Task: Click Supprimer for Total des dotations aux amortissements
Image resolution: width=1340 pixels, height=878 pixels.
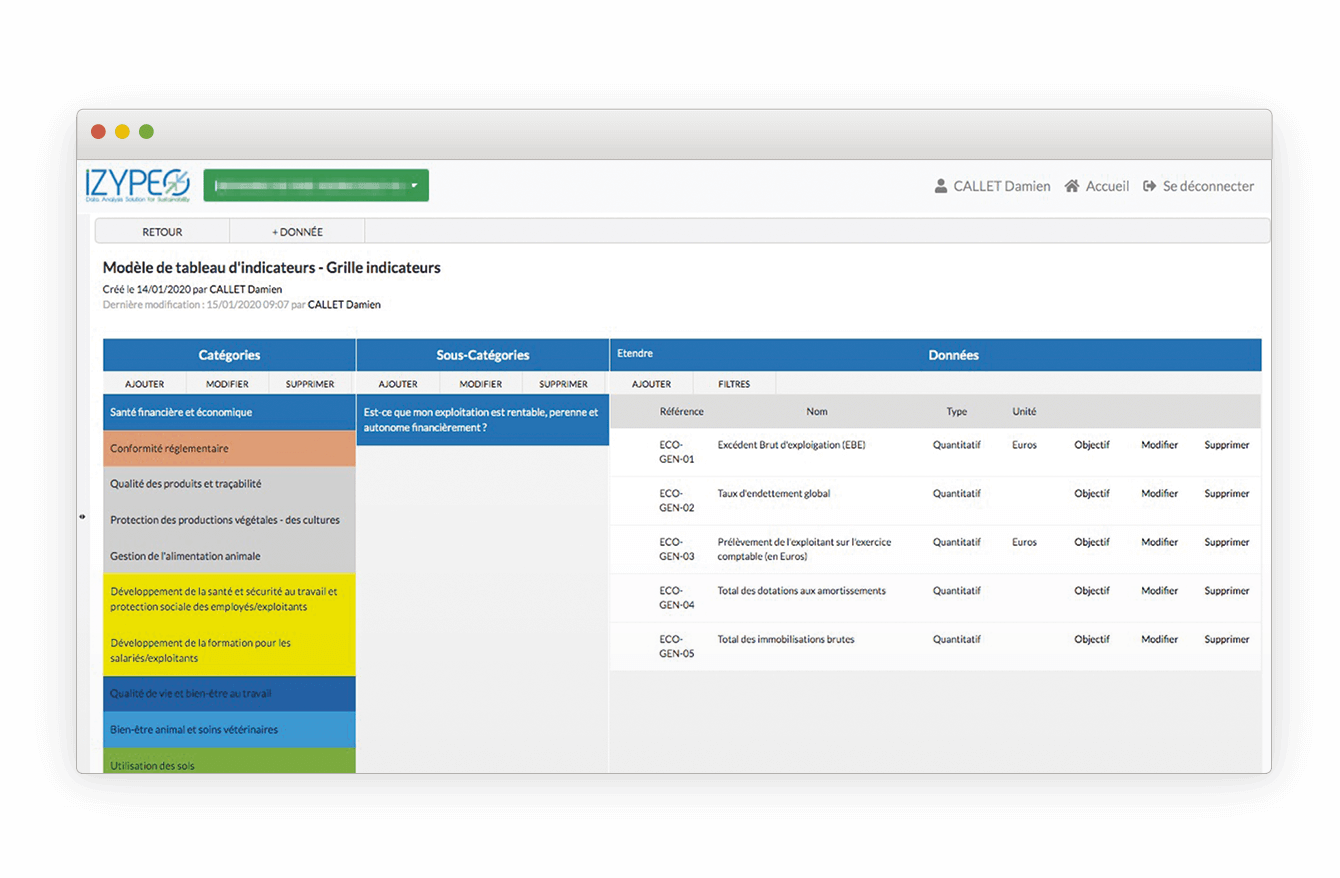Action: [x=1226, y=591]
